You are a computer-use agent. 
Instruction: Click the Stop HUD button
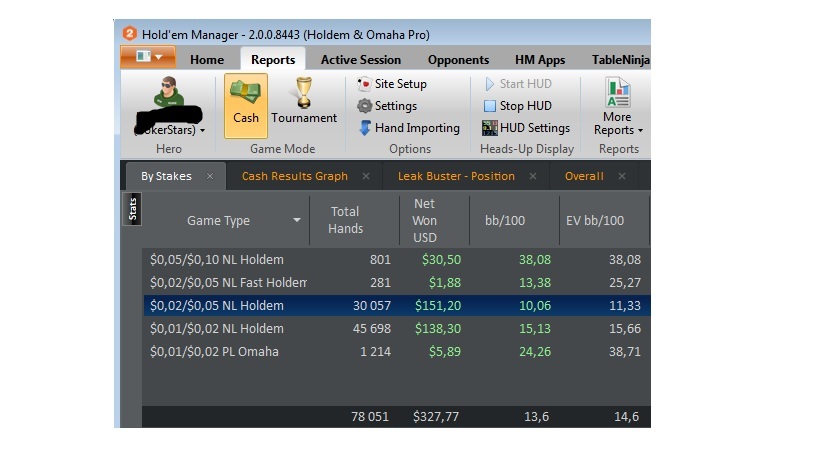(518, 106)
